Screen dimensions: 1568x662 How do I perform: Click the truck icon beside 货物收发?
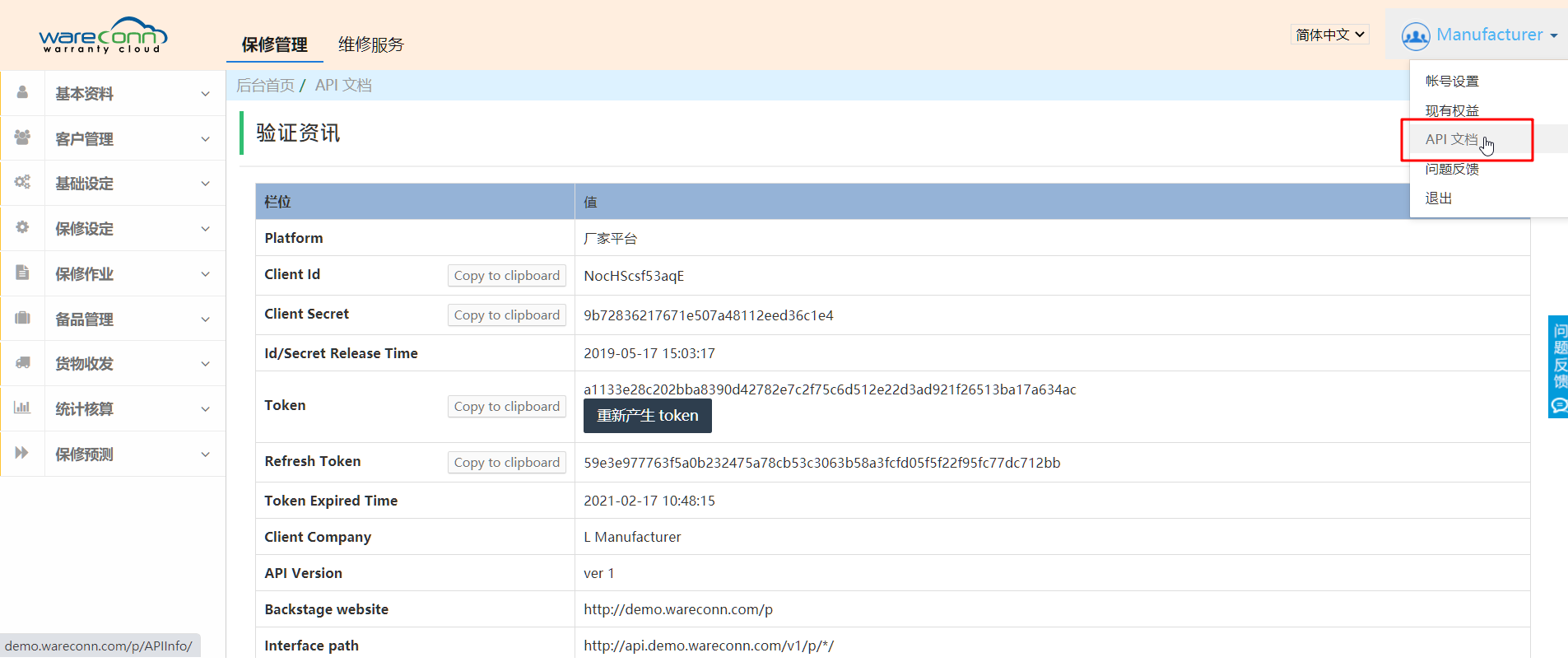[x=22, y=362]
